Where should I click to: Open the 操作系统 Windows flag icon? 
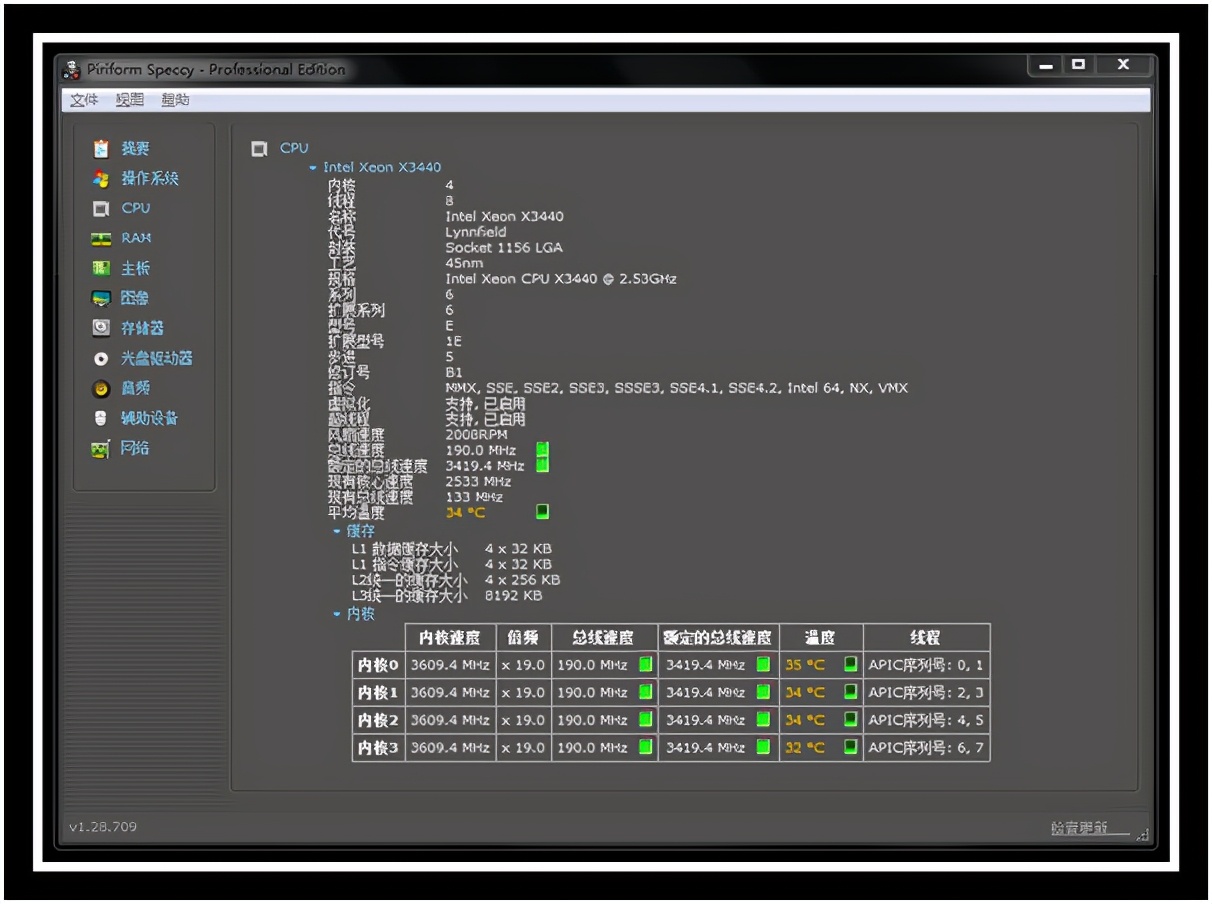(x=101, y=178)
